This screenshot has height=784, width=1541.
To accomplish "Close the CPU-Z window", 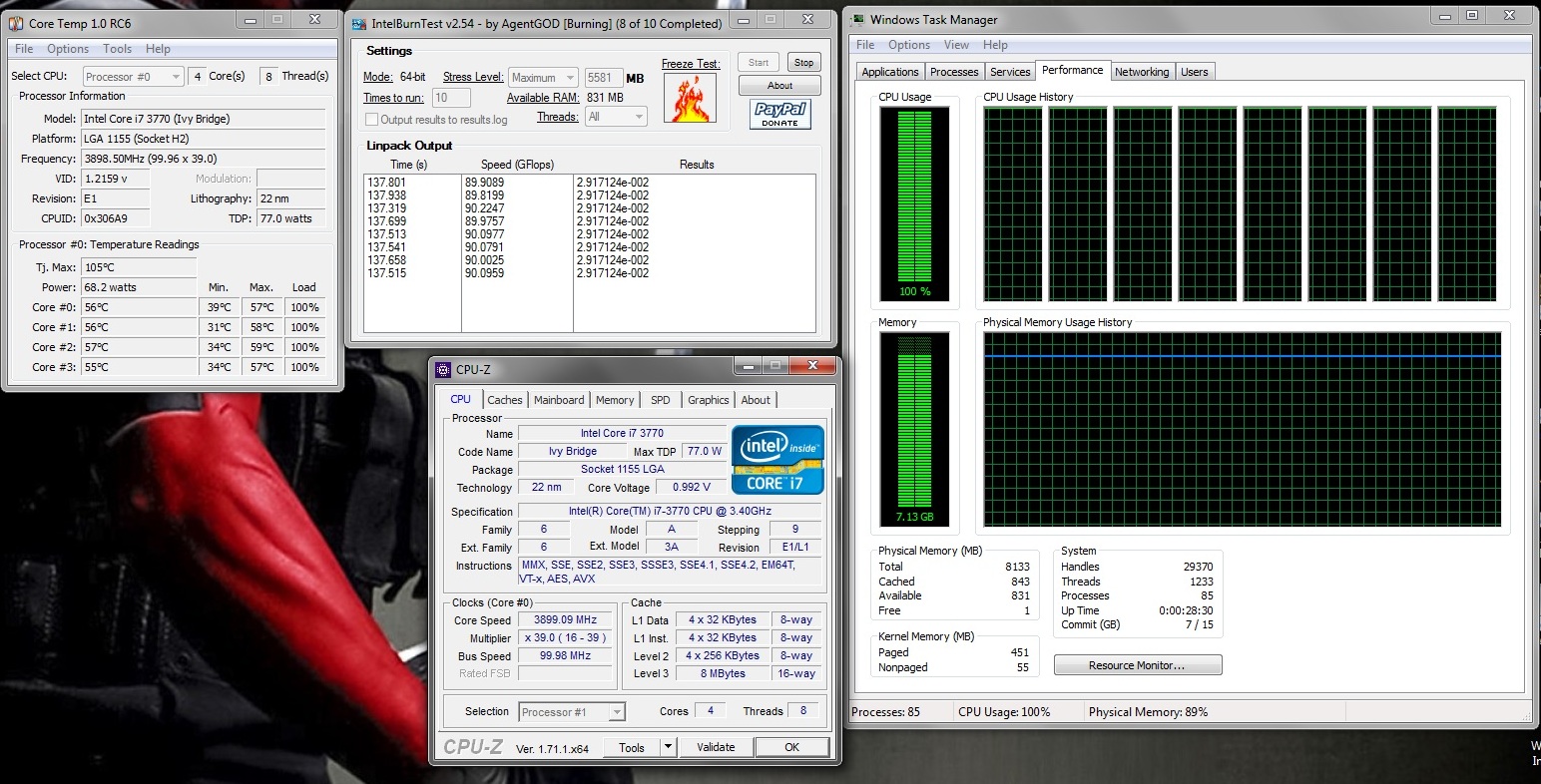I will click(x=812, y=366).
